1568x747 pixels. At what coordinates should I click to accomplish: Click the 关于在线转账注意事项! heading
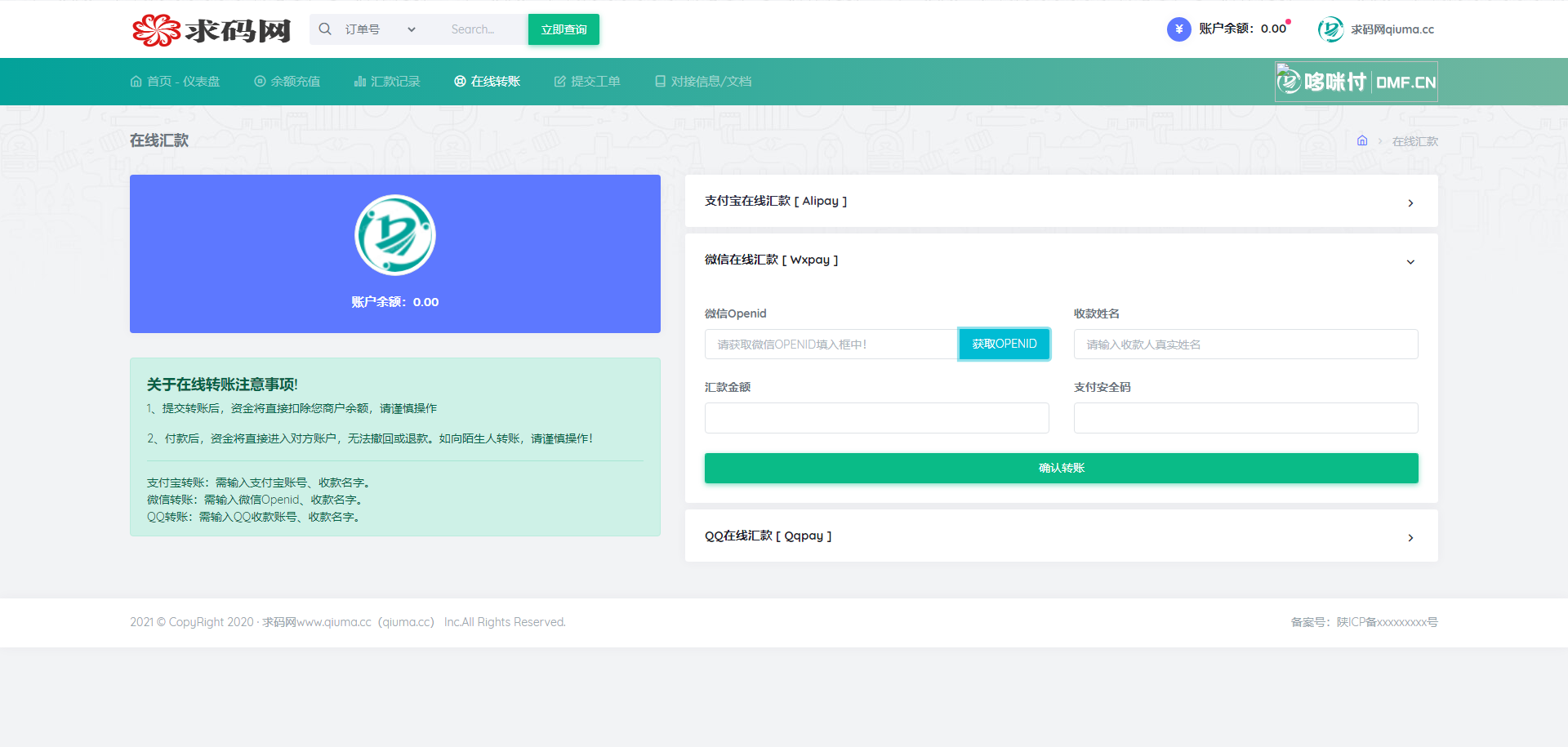[222, 385]
